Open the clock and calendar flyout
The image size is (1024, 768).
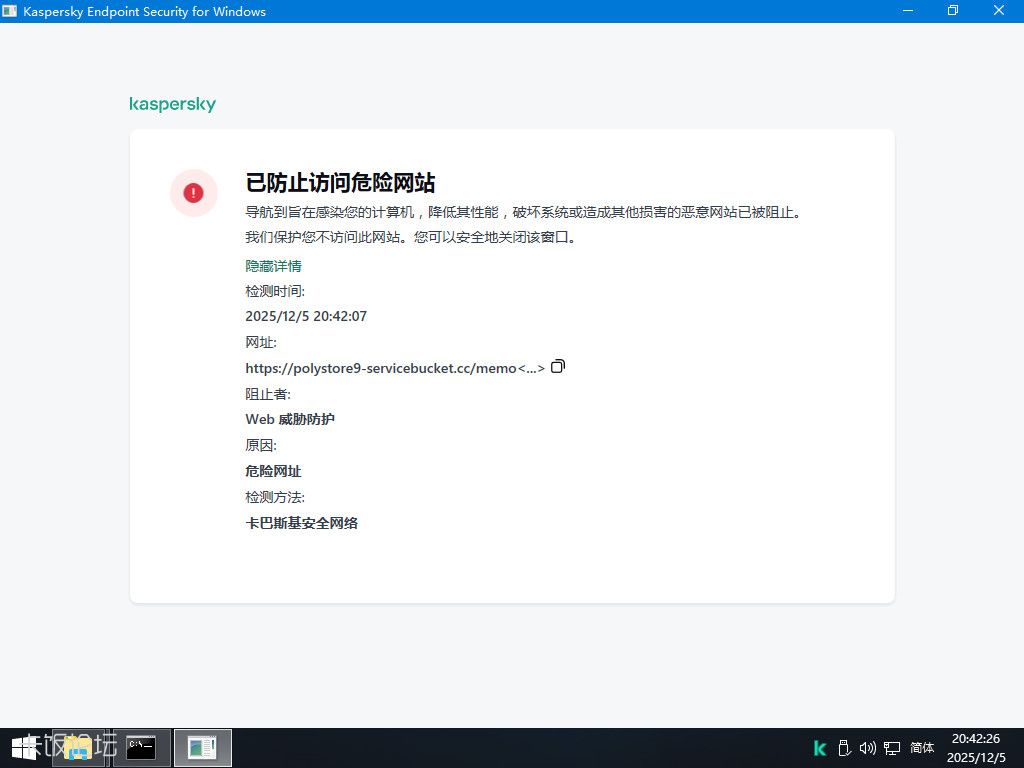pos(976,748)
